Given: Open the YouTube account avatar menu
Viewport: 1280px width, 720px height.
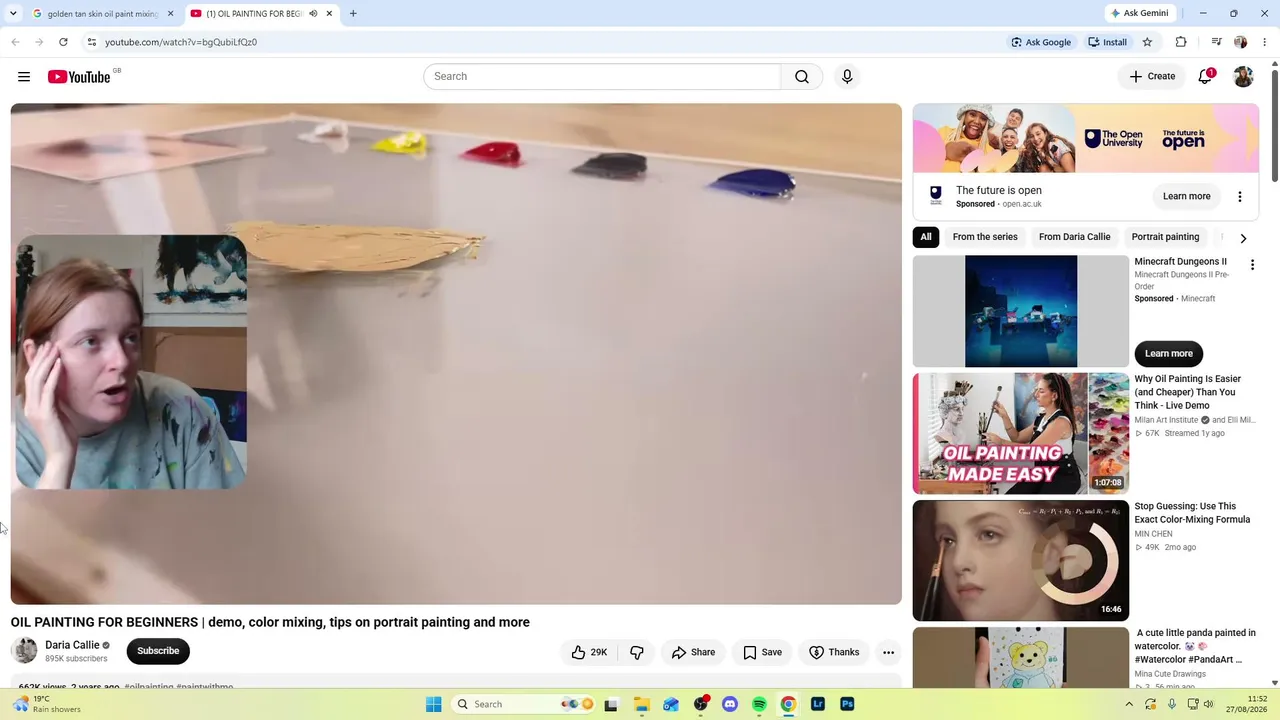Looking at the screenshot, I should 1243,77.
